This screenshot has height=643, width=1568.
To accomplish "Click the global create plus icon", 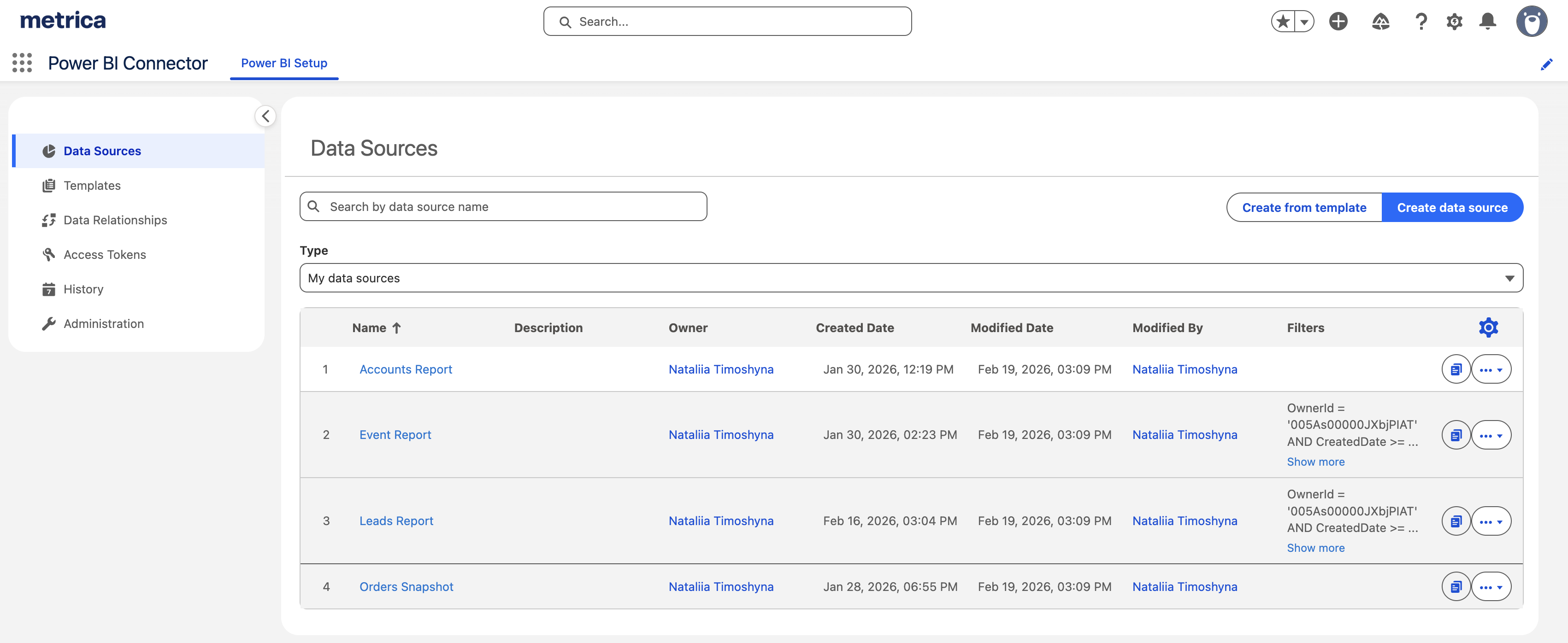I will point(1338,21).
